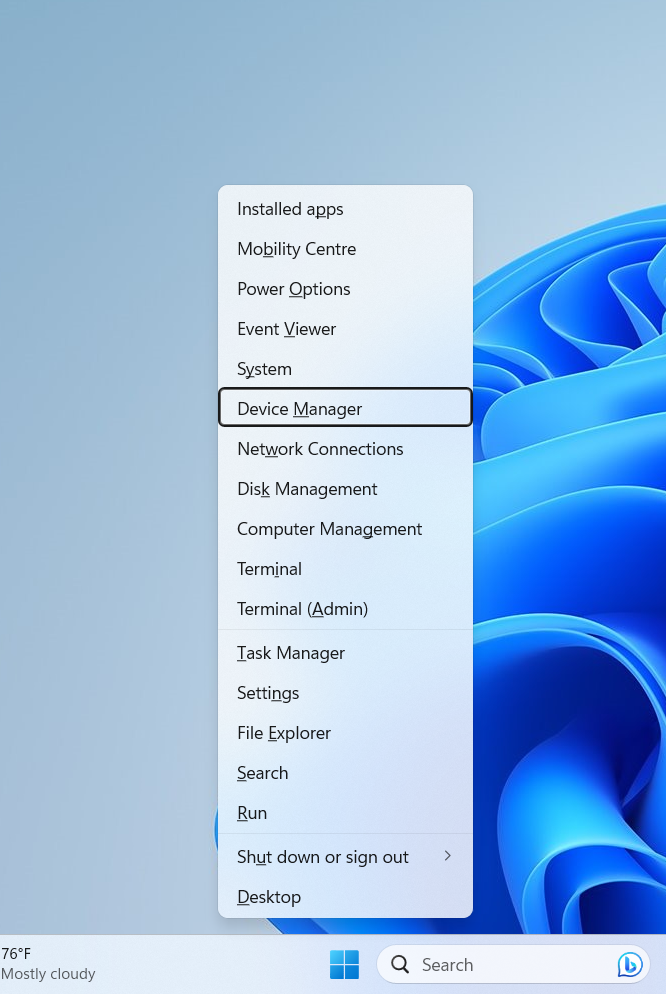Open Power Options

tap(293, 289)
